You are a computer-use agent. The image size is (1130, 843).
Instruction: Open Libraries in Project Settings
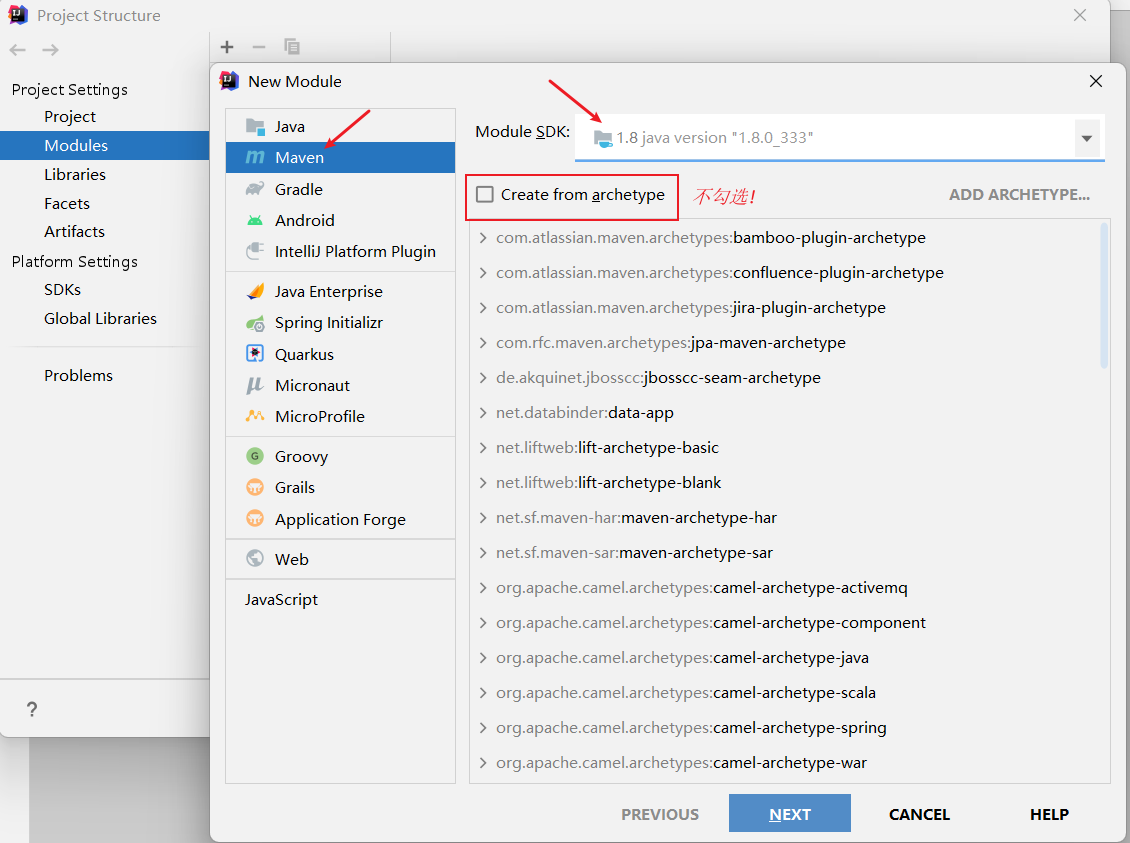point(75,174)
